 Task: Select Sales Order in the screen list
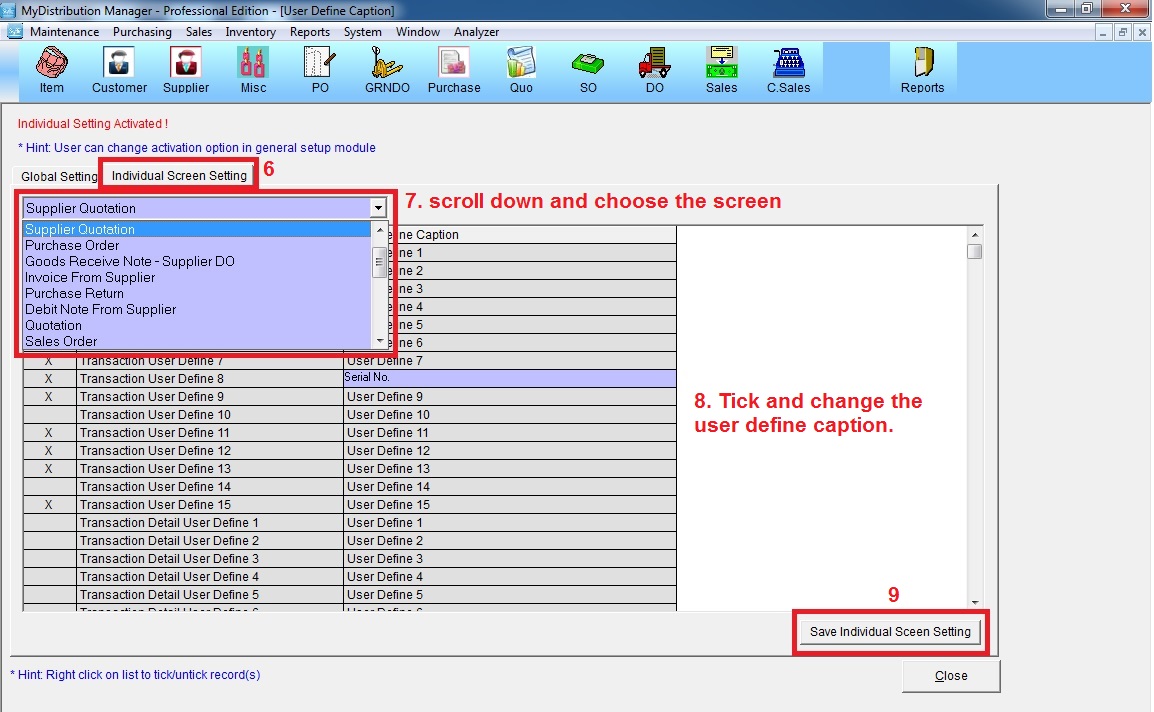(x=61, y=341)
